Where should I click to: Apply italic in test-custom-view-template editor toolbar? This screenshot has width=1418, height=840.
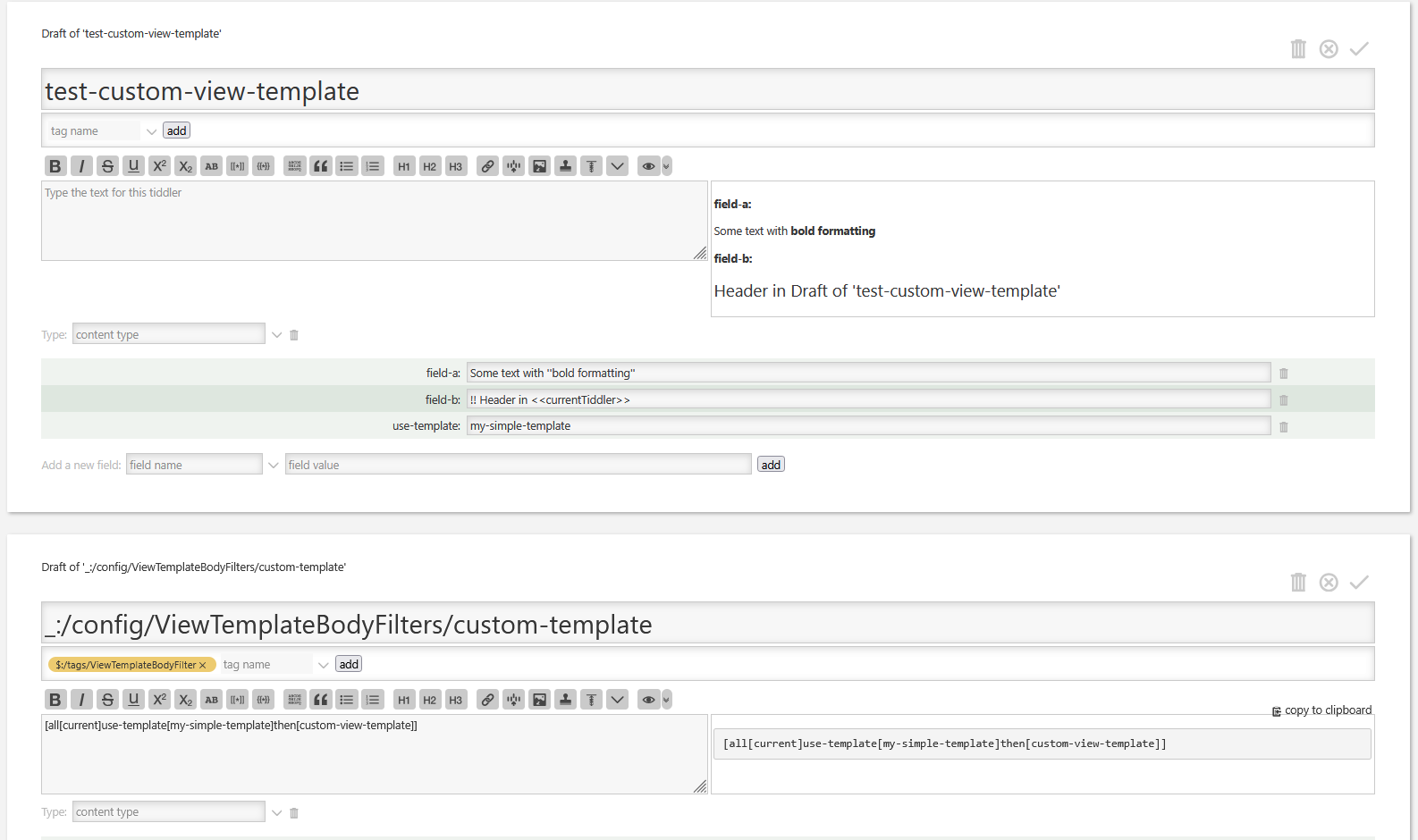pyautogui.click(x=81, y=166)
